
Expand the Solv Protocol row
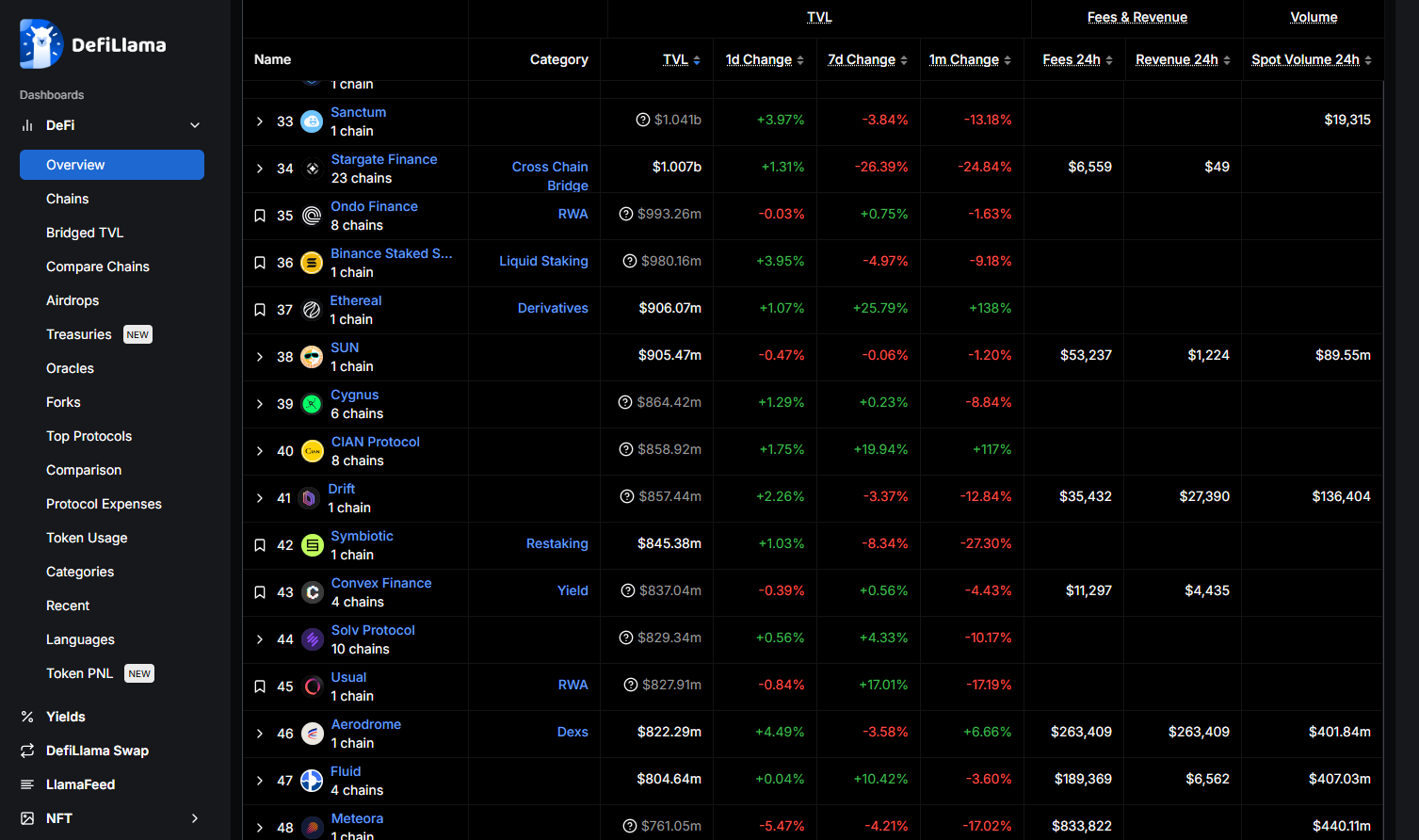click(x=260, y=639)
